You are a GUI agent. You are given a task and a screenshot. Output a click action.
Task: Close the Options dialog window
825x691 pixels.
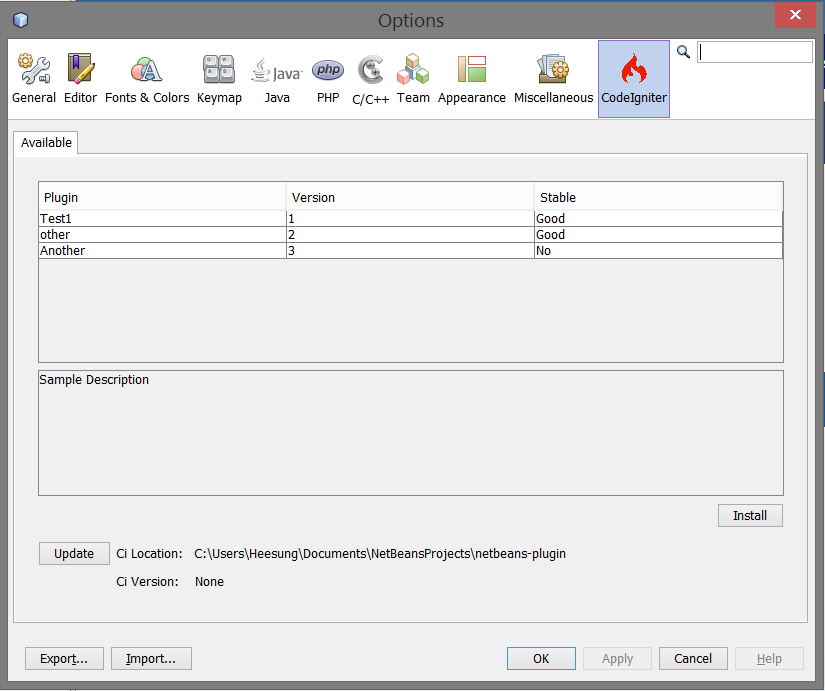point(795,15)
